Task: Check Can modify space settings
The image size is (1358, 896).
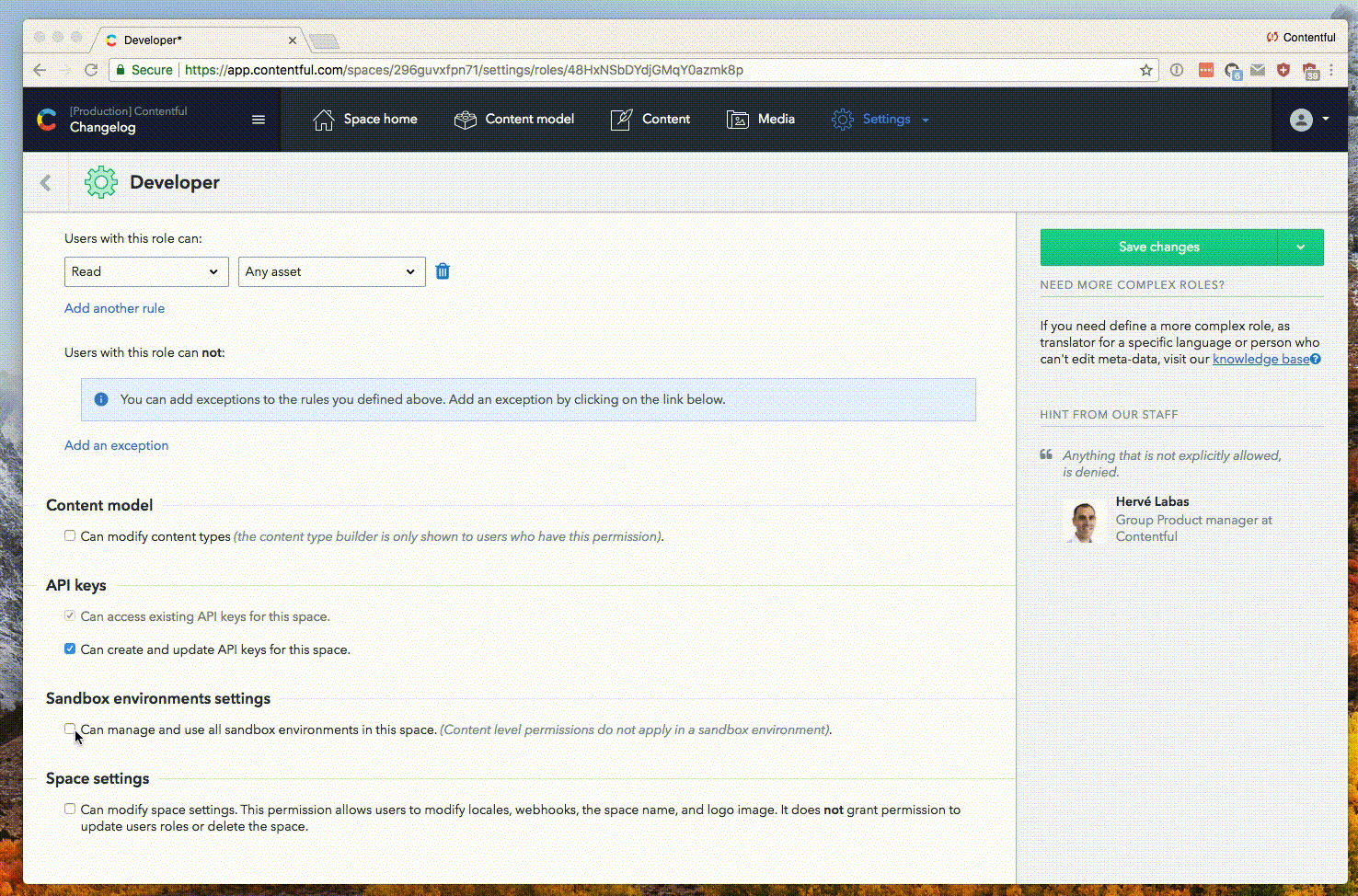Action: [70, 809]
